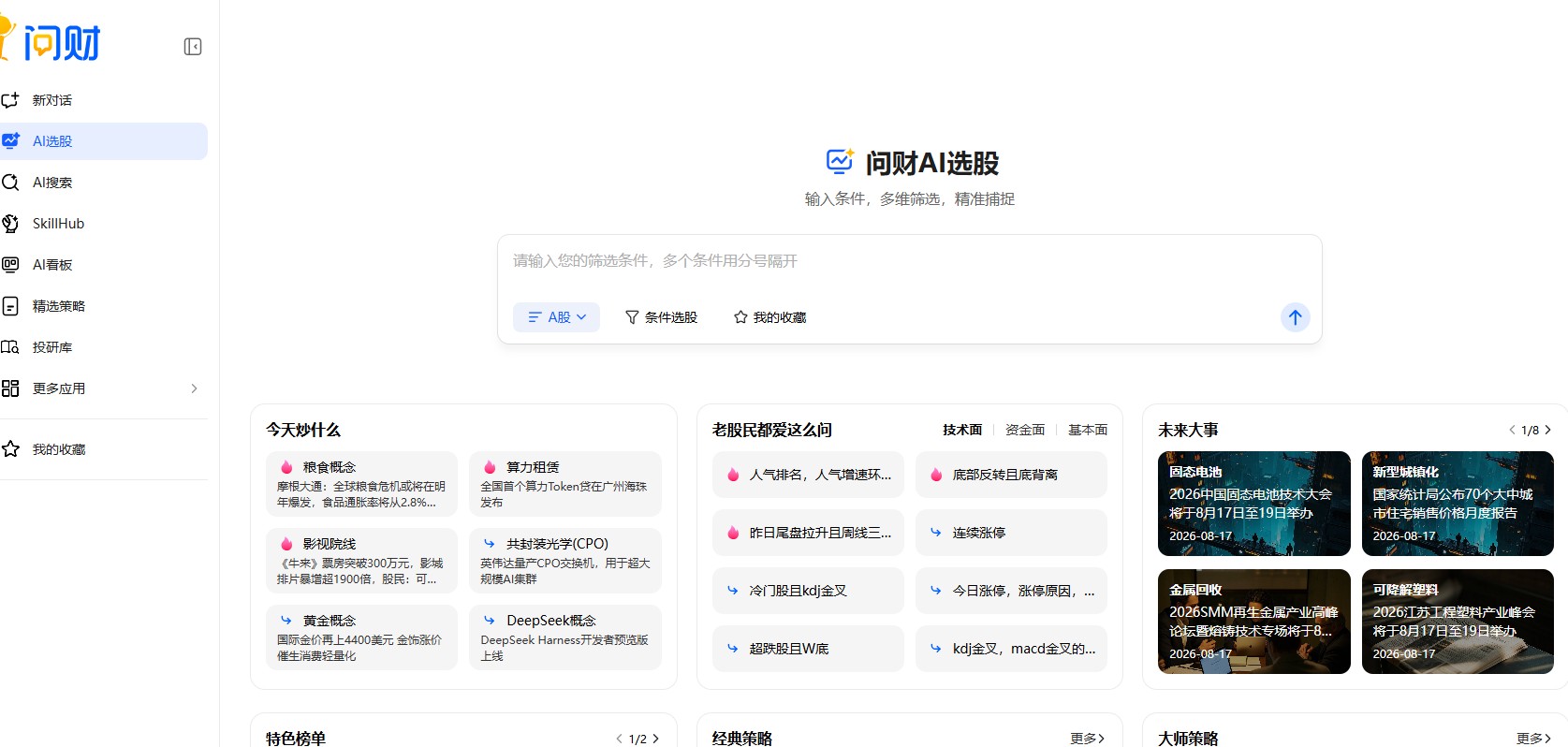Click the 特色榜单 heading
The height and width of the screenshot is (747, 1568).
click(296, 739)
